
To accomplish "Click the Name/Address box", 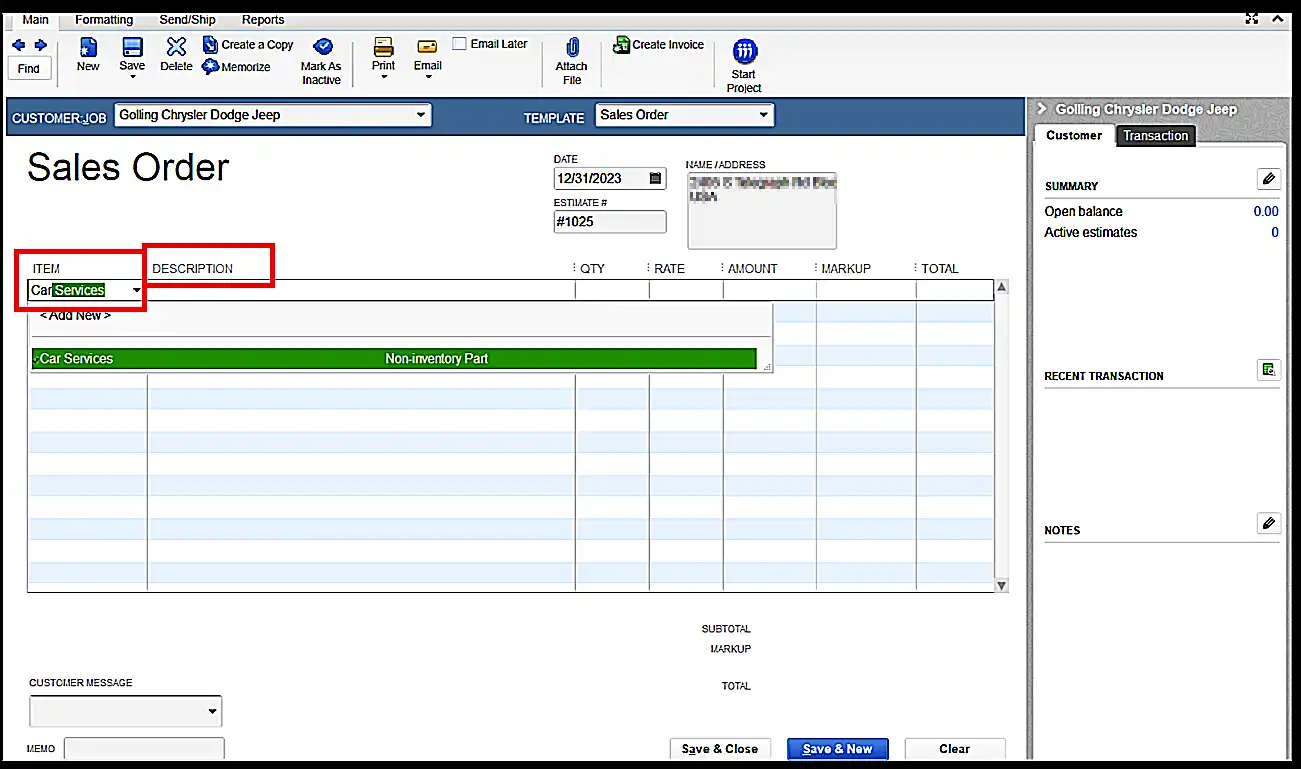I will coord(762,210).
